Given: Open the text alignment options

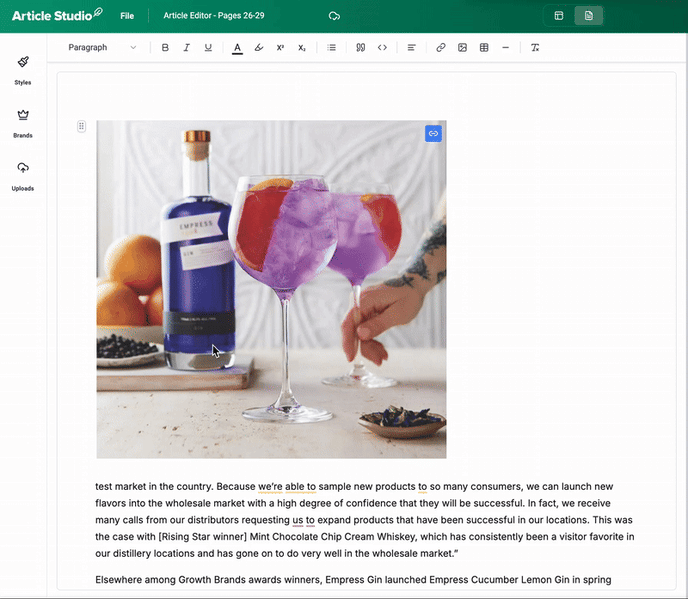Looking at the screenshot, I should point(411,48).
